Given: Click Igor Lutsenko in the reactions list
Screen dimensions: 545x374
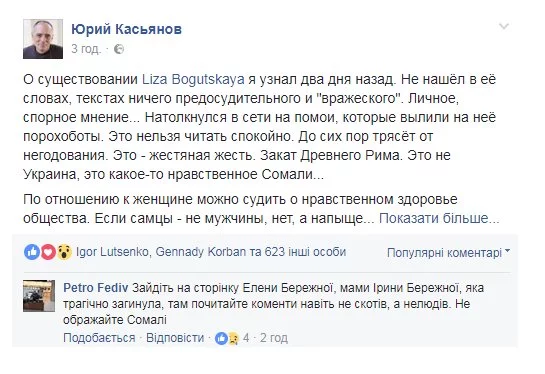Looking at the screenshot, I should (x=112, y=252).
